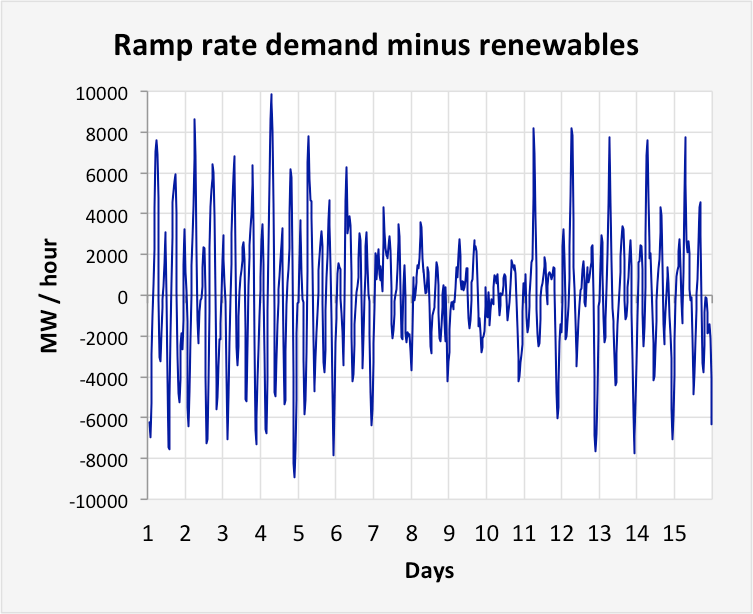Screen dimensions: 753x614
Task: Click the highest peak of the blue line
Action: pos(271,95)
